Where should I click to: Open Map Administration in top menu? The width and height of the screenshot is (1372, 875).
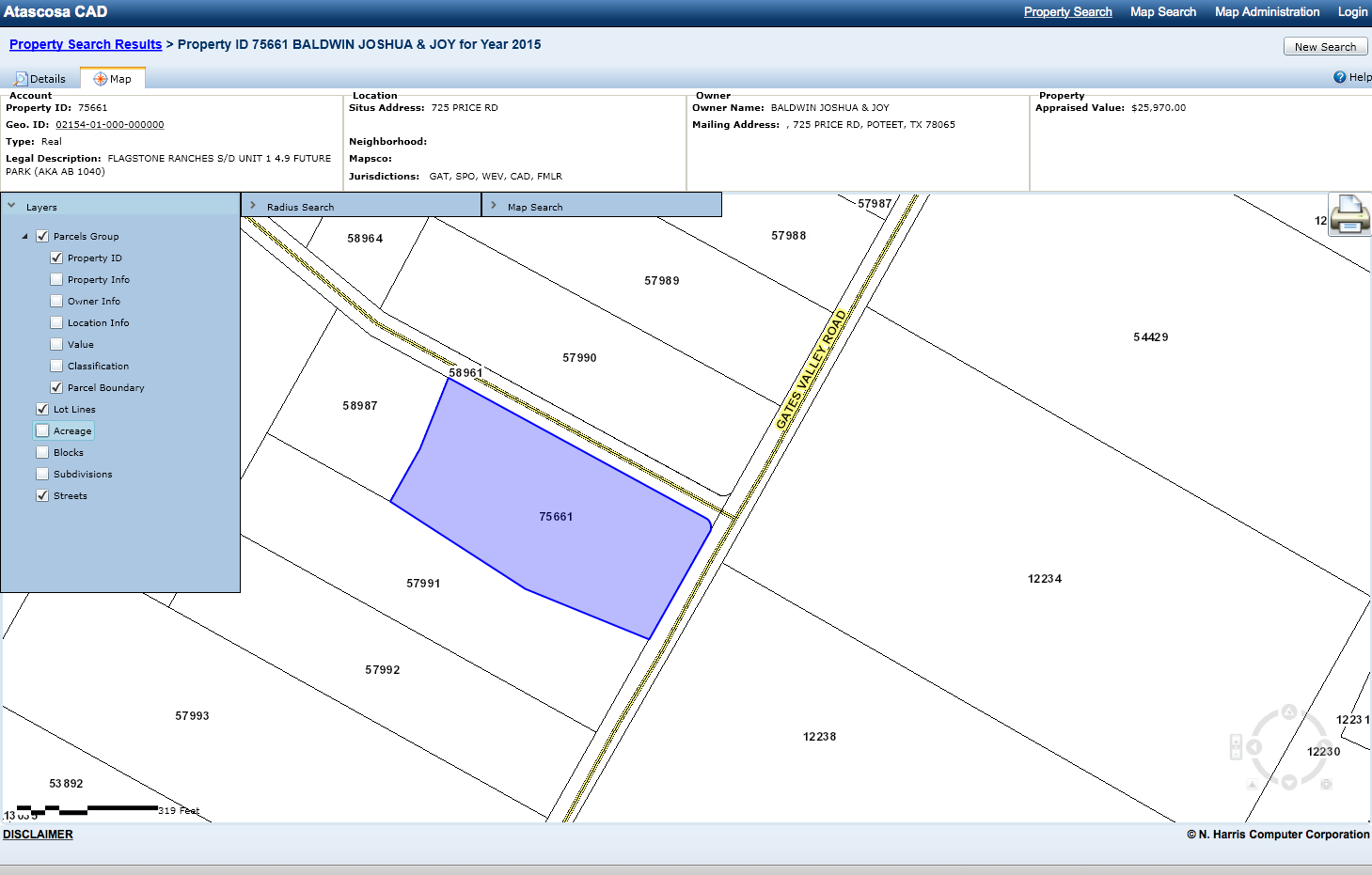point(1267,12)
